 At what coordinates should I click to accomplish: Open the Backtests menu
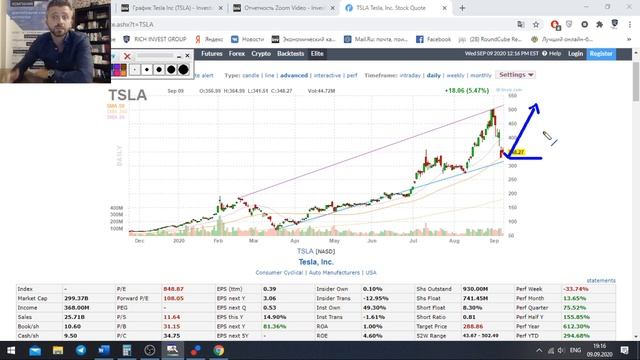pos(291,54)
